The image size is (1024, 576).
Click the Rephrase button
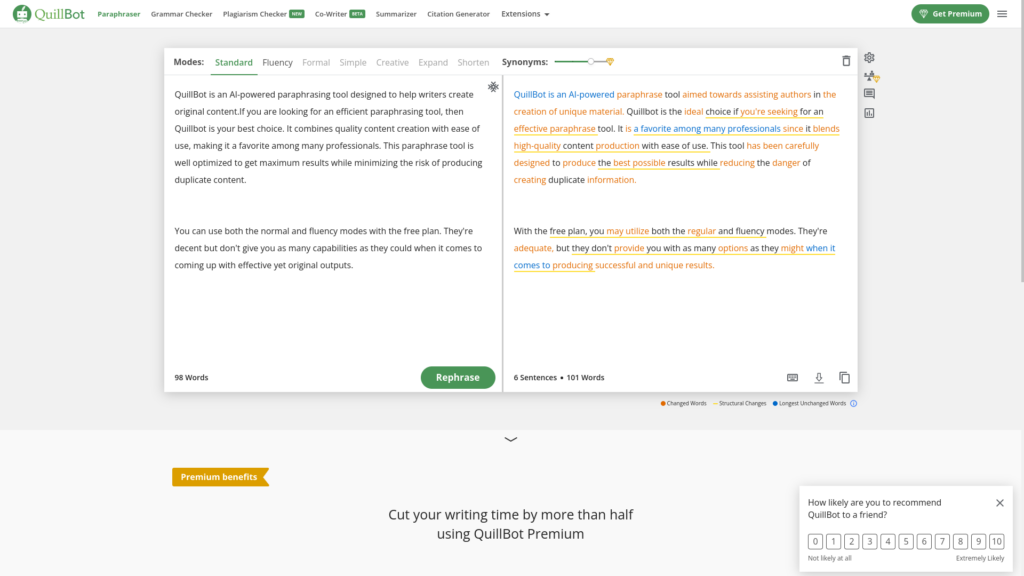(458, 377)
